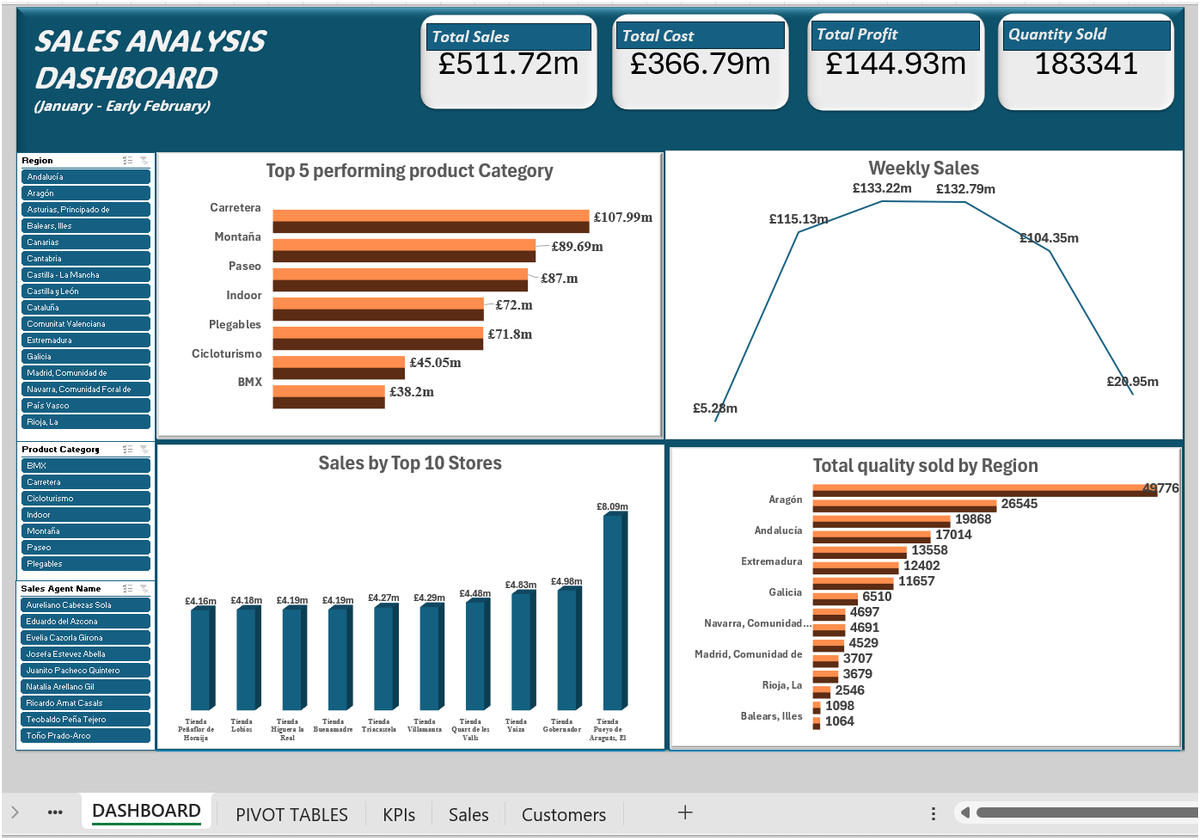This screenshot has width=1200, height=840.
Task: Select the Total Profit KPI card
Action: pyautogui.click(x=895, y=61)
